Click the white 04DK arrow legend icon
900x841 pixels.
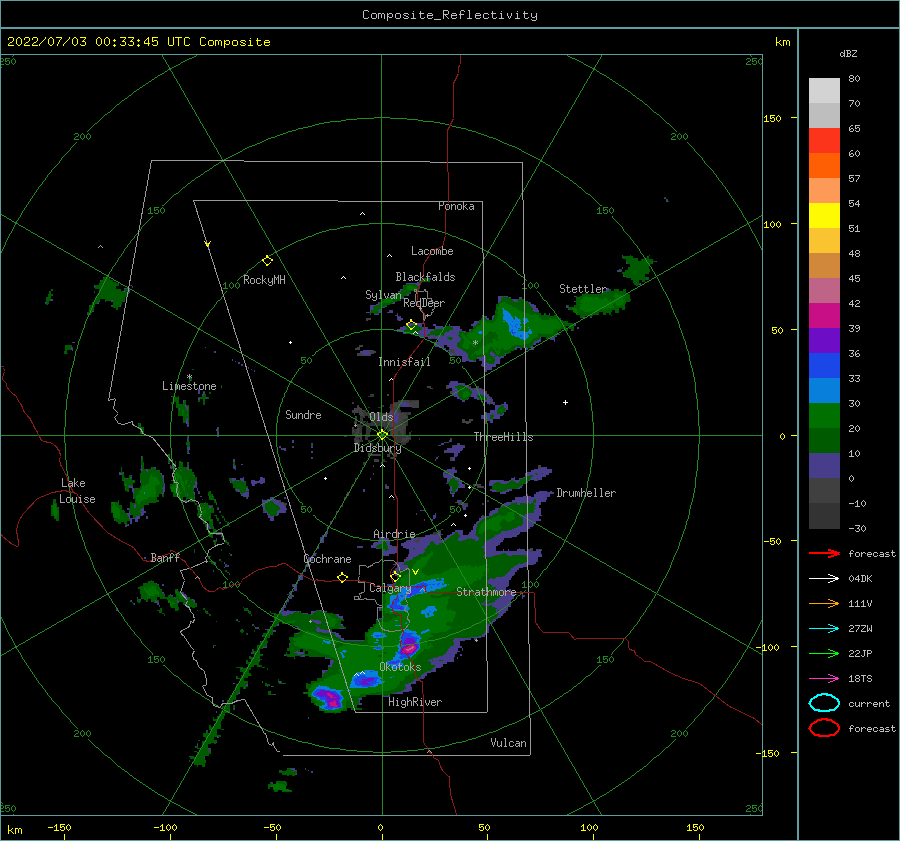tap(824, 579)
